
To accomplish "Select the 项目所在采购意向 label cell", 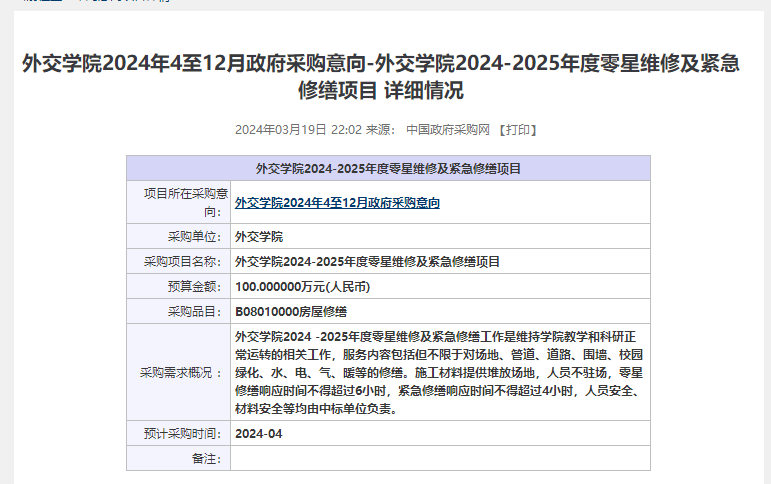I will click(180, 203).
